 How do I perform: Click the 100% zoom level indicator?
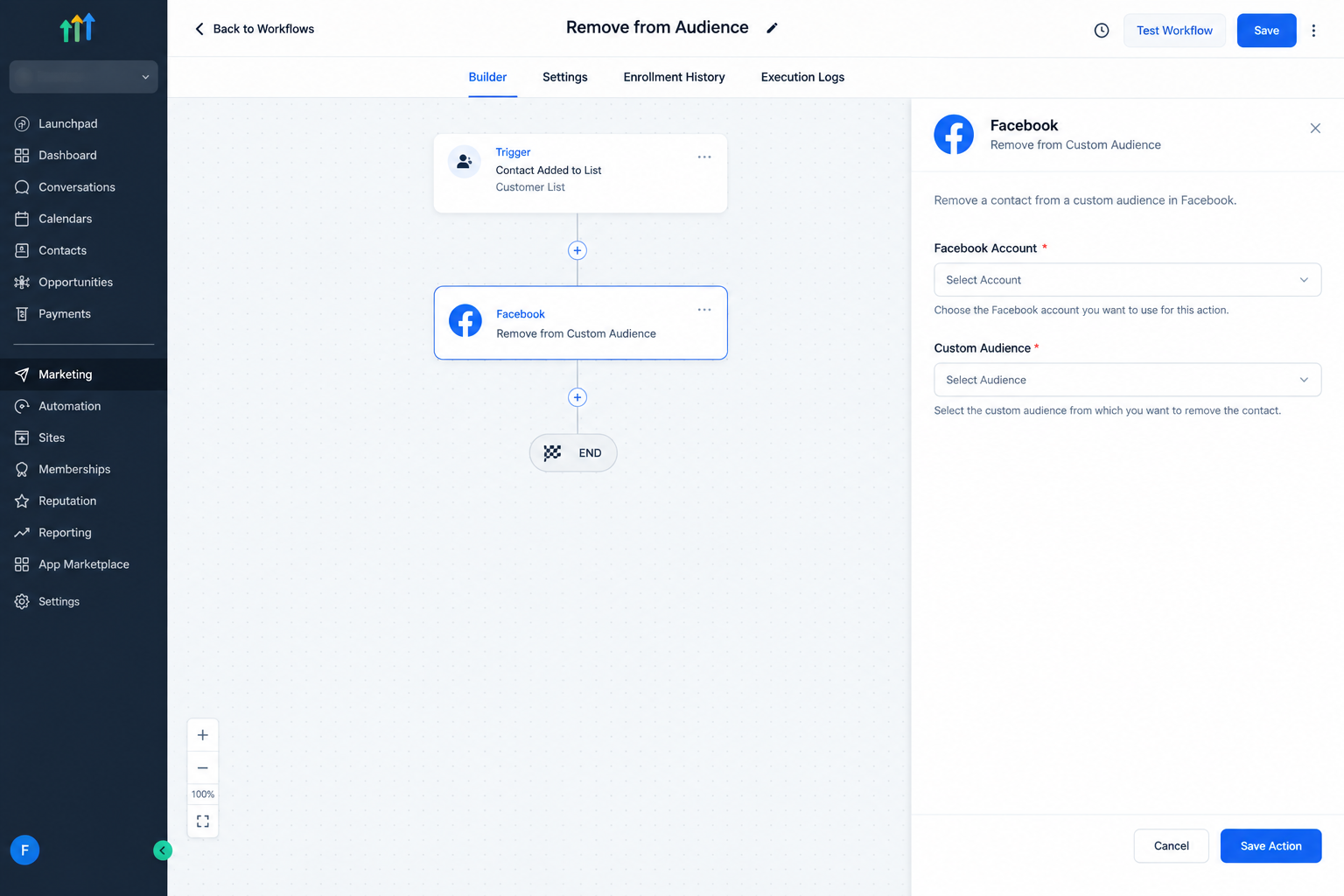(x=203, y=794)
